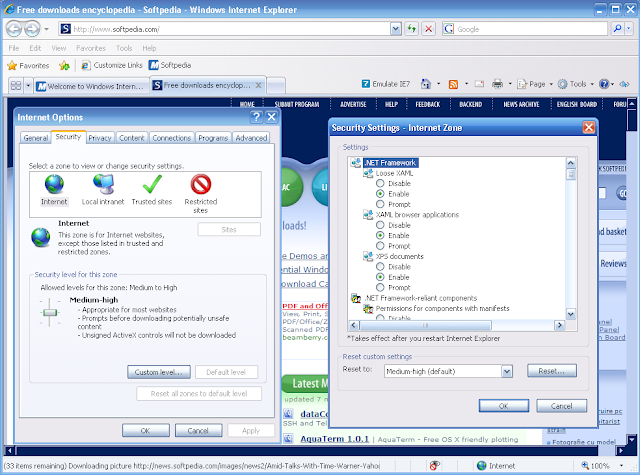Open the recent pages dropdown near Forward
This screenshot has width=640, height=475.
click(46, 29)
